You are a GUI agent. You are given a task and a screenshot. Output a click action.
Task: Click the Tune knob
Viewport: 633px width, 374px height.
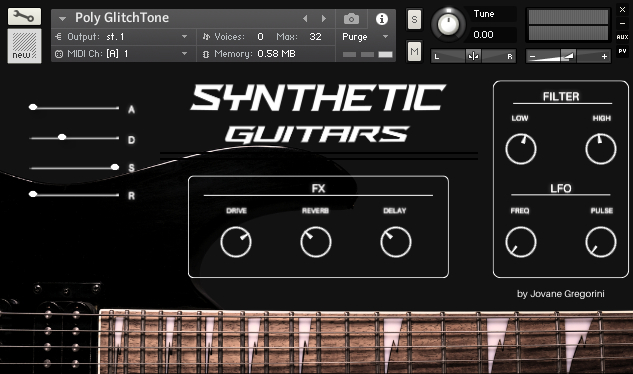tap(448, 24)
